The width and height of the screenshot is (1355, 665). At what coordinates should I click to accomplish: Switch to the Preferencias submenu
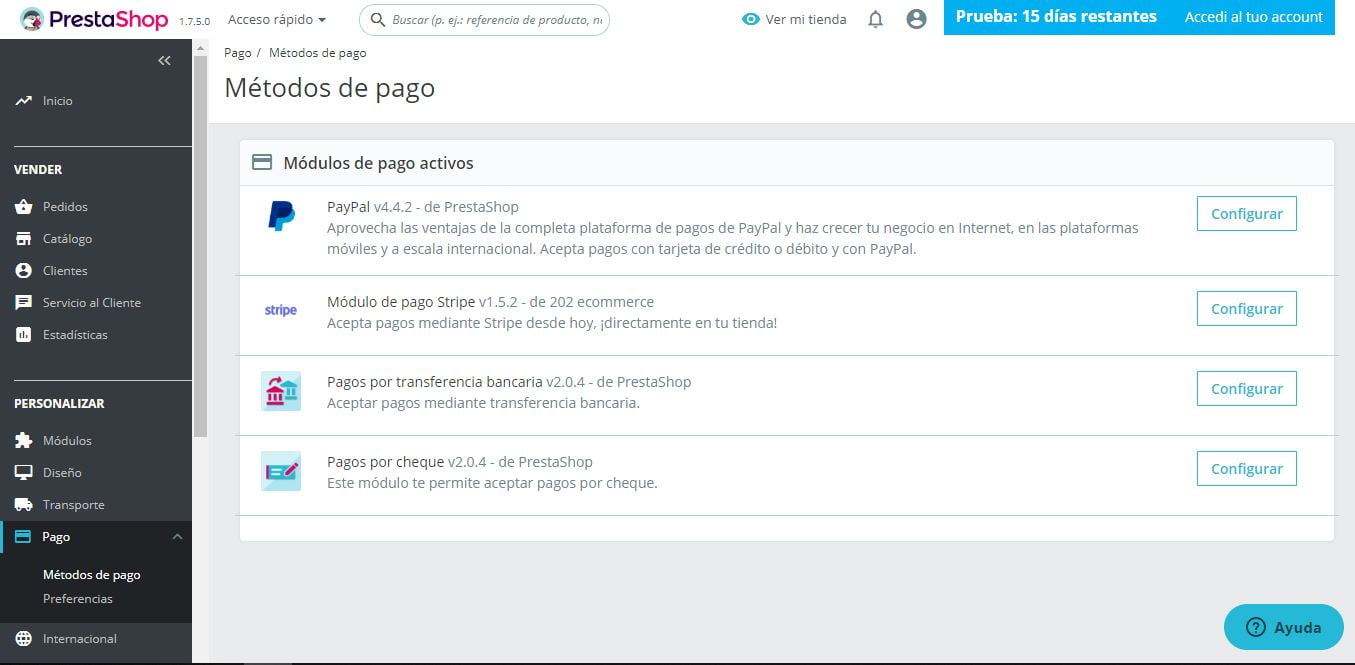[x=77, y=598]
